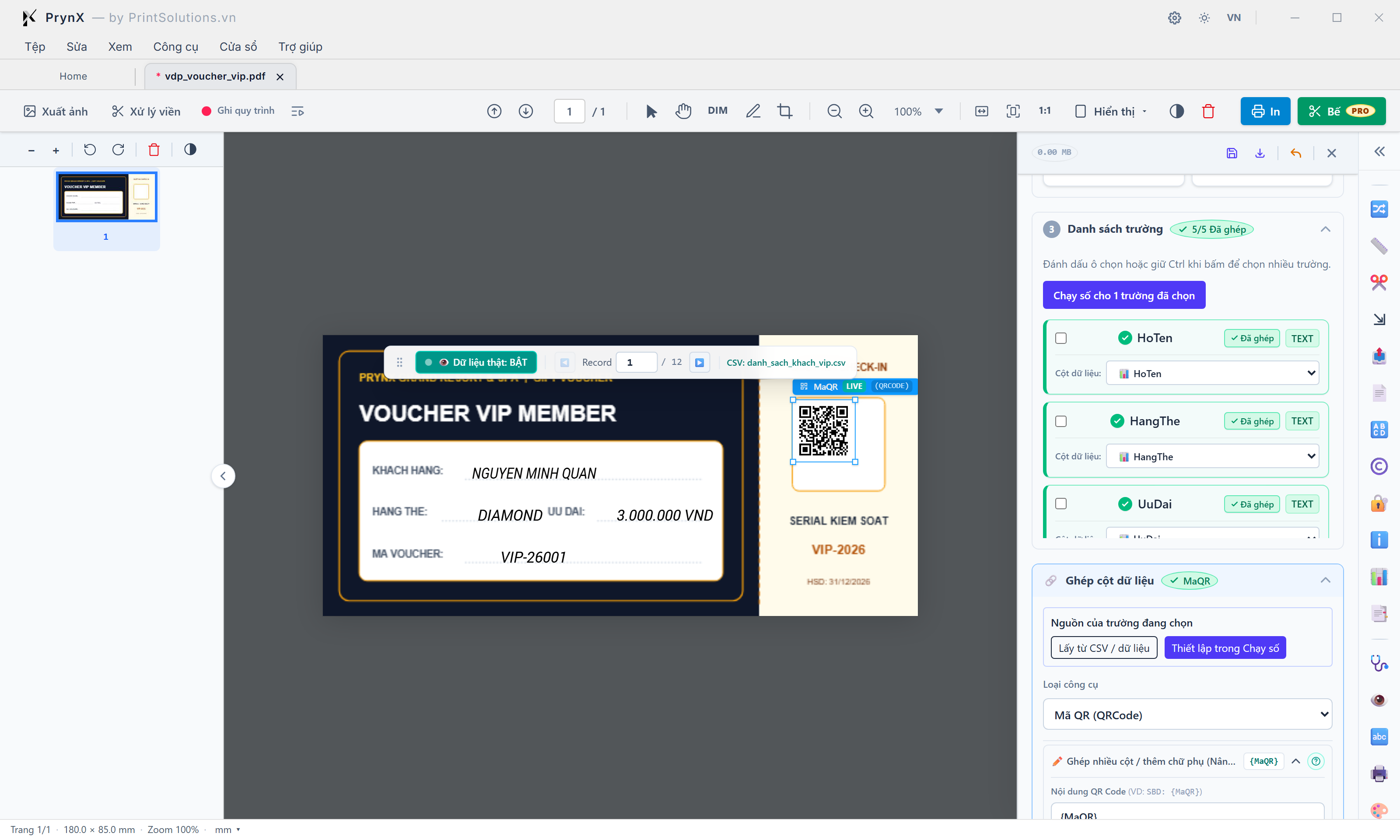The image size is (1400, 840).
Task: Open the Công cụ menu
Action: point(175,46)
